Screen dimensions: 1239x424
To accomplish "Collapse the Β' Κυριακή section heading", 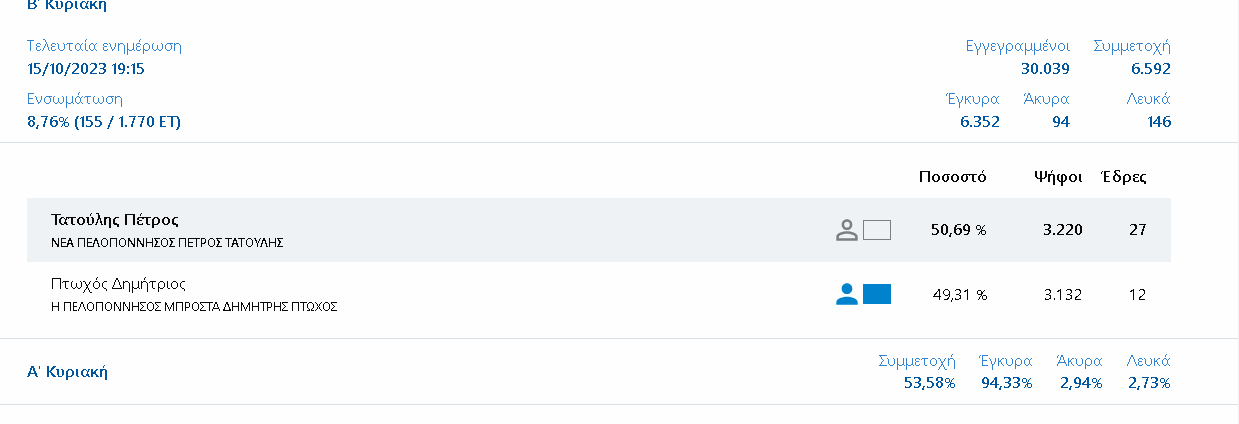I will (67, 5).
